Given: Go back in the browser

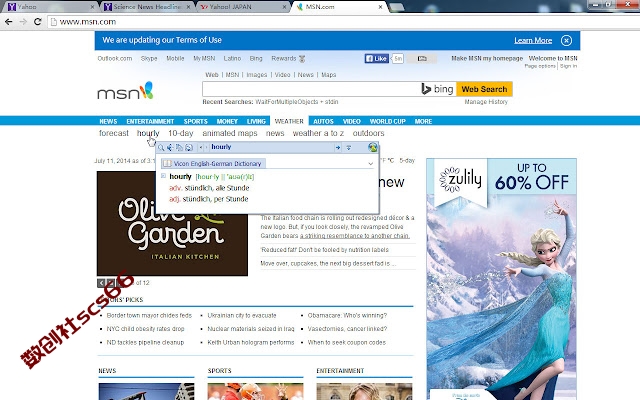Looking at the screenshot, I should [x=9, y=22].
